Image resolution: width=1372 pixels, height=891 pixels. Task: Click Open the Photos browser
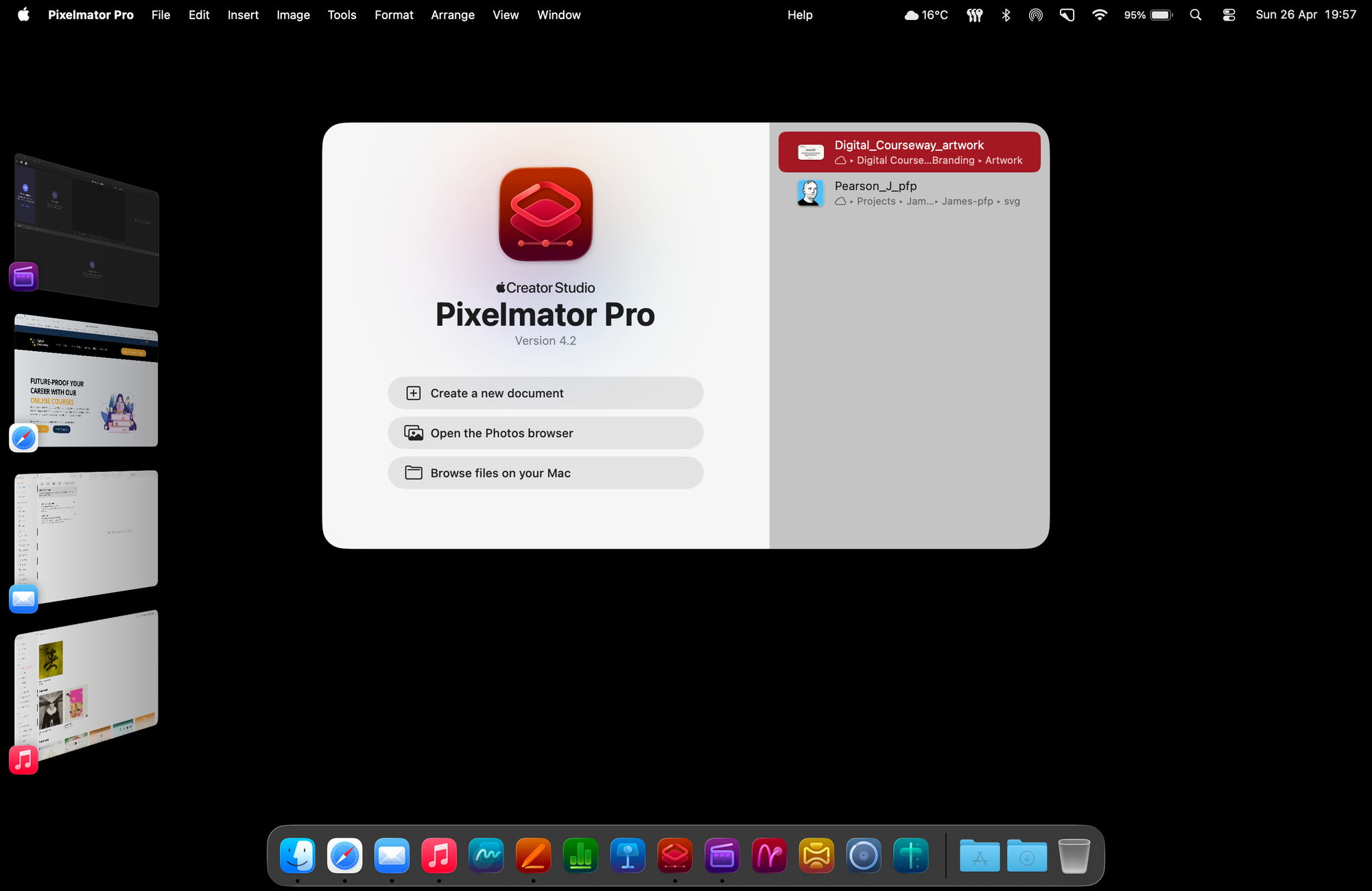[x=545, y=433]
